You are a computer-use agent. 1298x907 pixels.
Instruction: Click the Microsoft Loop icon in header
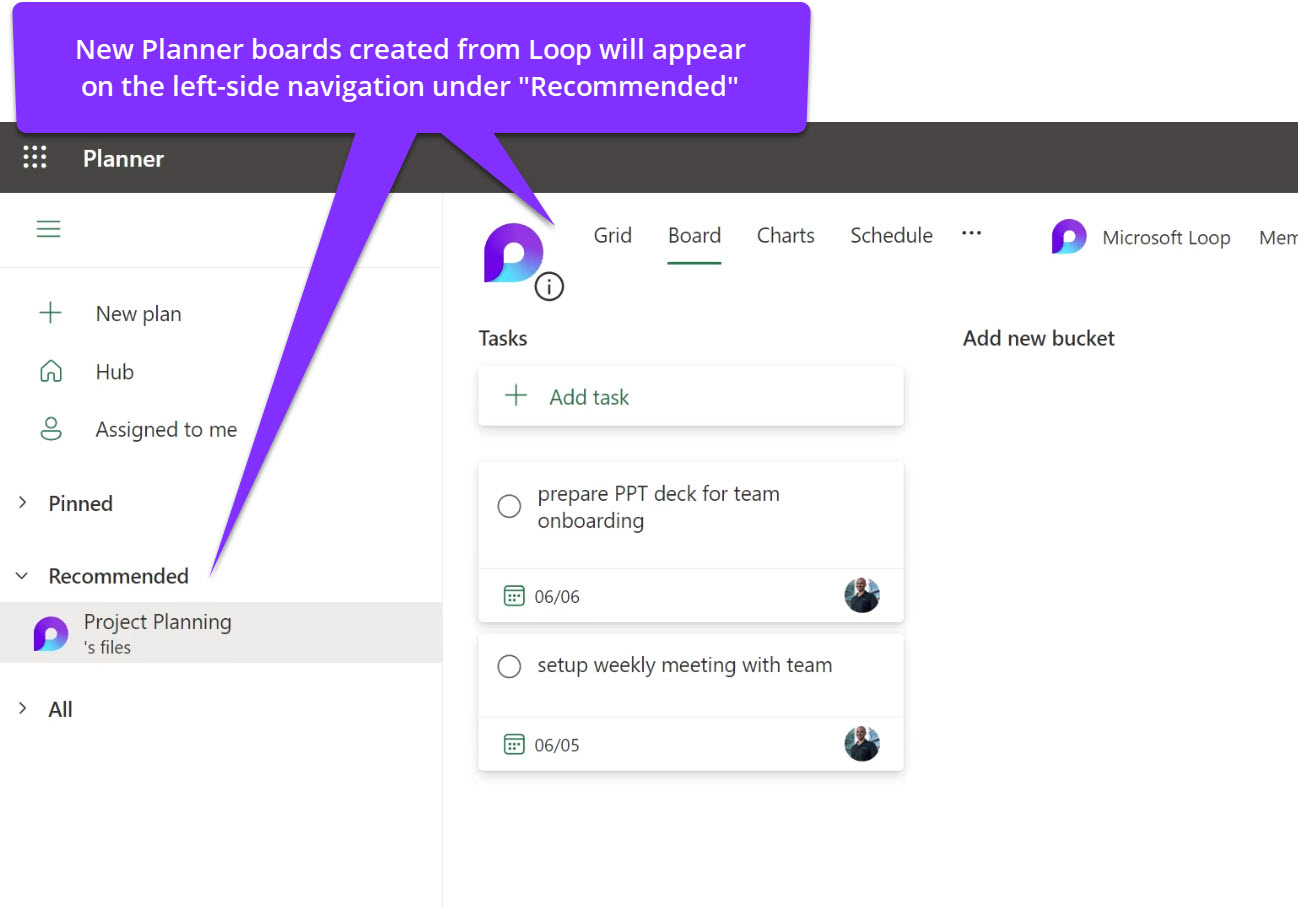tap(1069, 237)
